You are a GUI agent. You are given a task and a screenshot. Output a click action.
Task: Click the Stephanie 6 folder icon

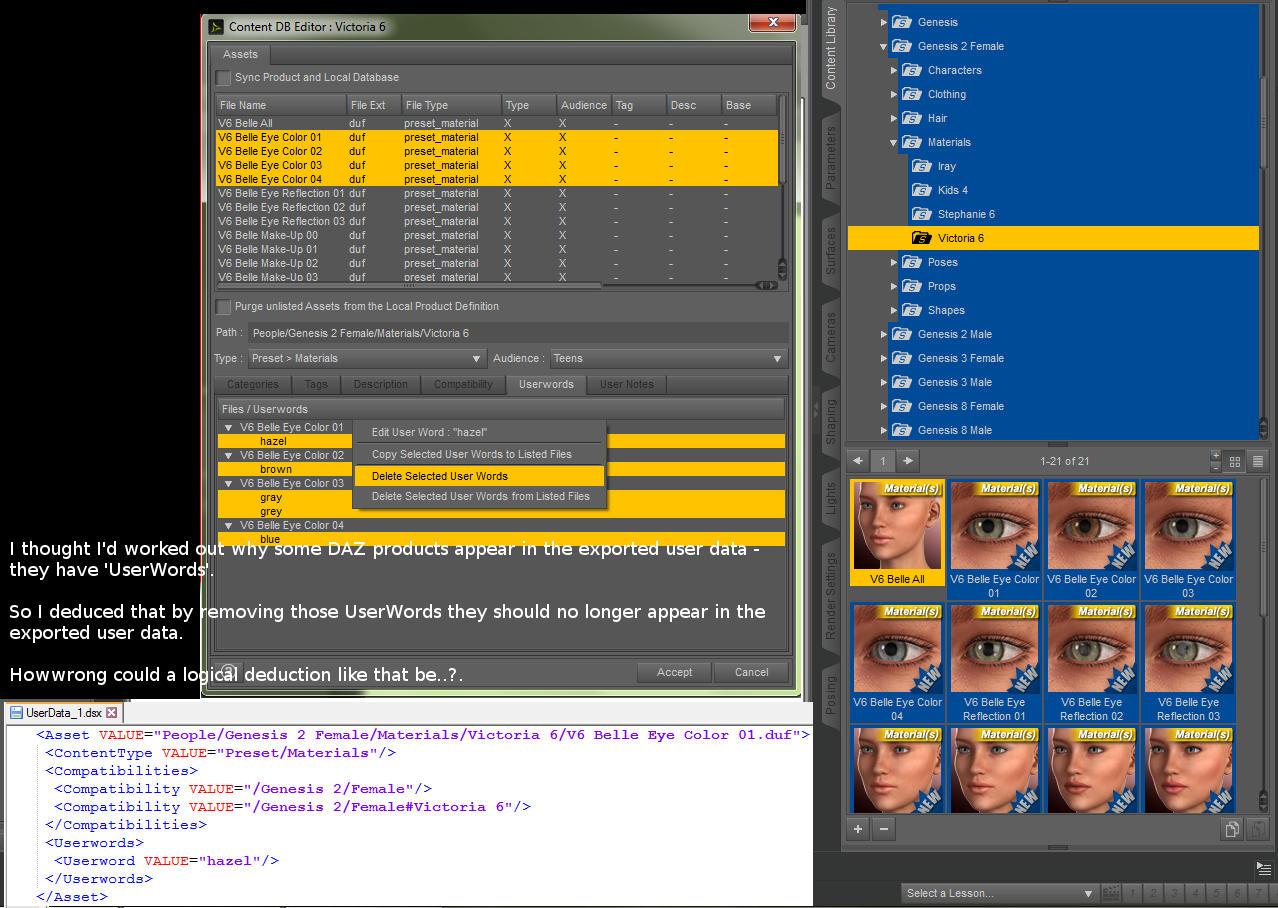(921, 214)
